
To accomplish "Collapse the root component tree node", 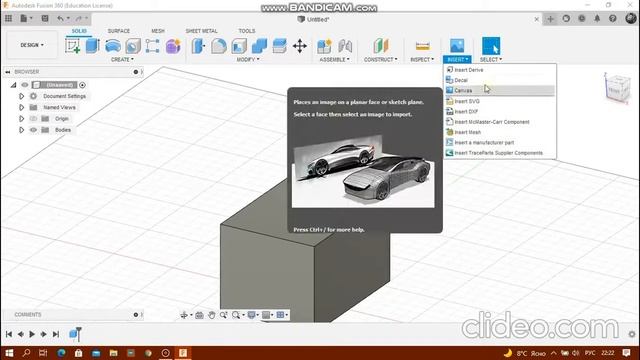I will (13, 85).
